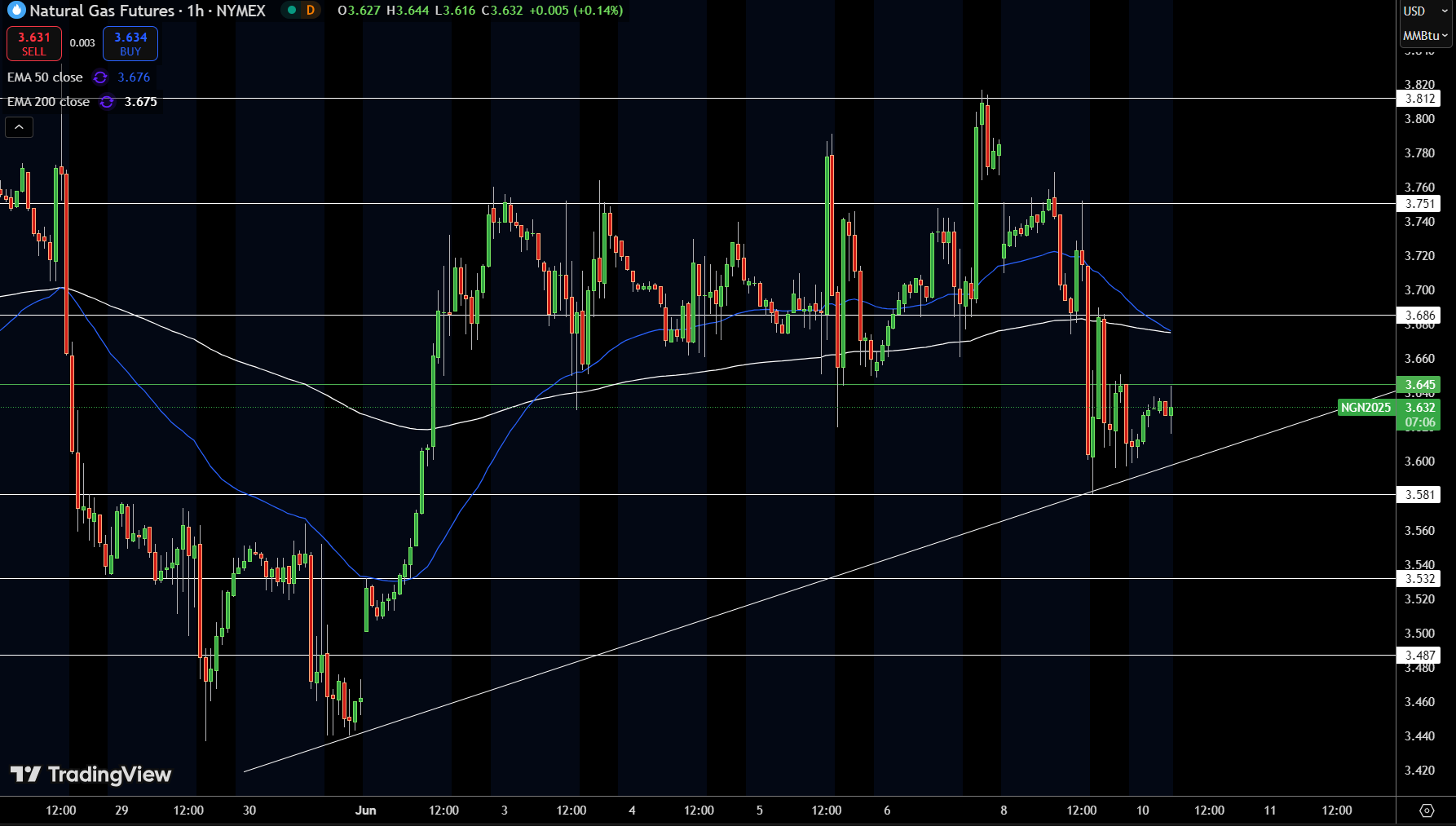1456x826 pixels.
Task: Click the green 3.645 price label
Action: [1419, 385]
